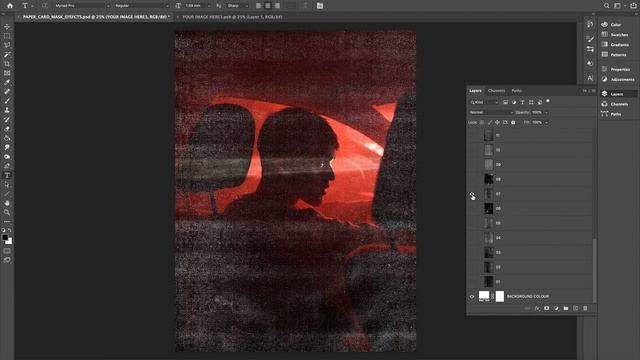640x360 pixels.
Task: Hide the BACKGROUND COLOUR layer
Action: [x=472, y=297]
